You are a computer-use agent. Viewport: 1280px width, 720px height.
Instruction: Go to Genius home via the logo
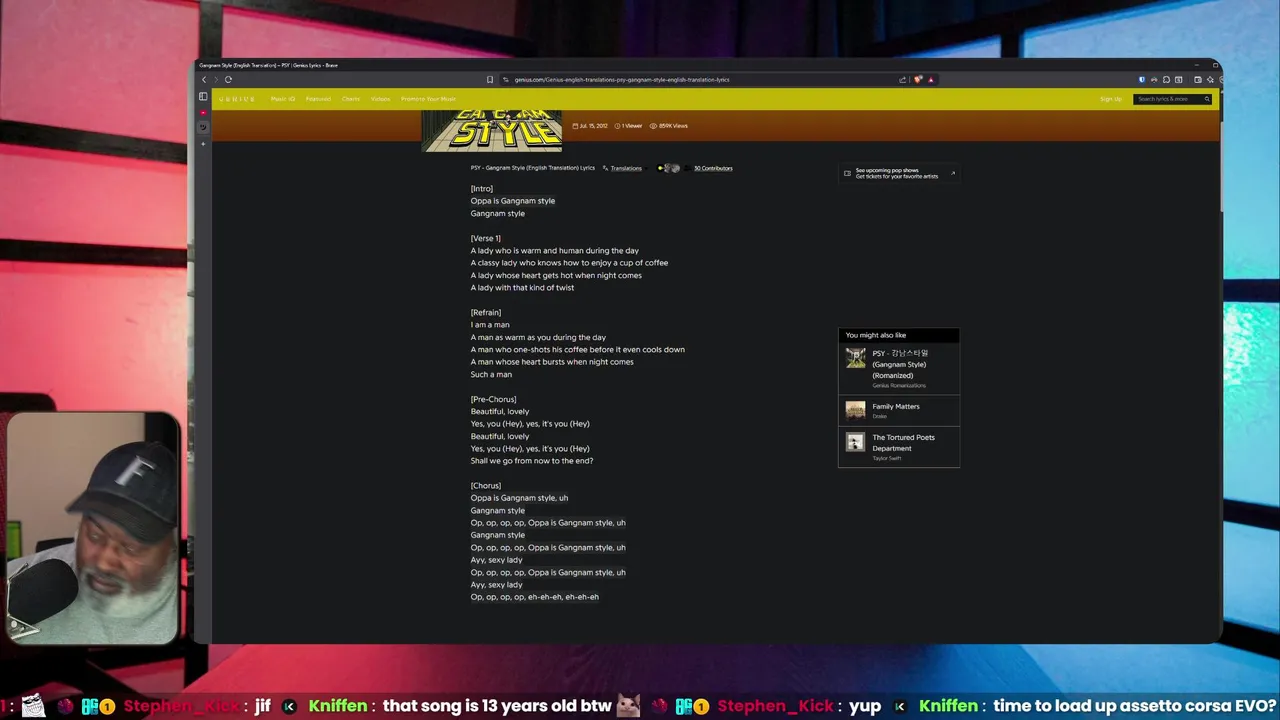237,99
